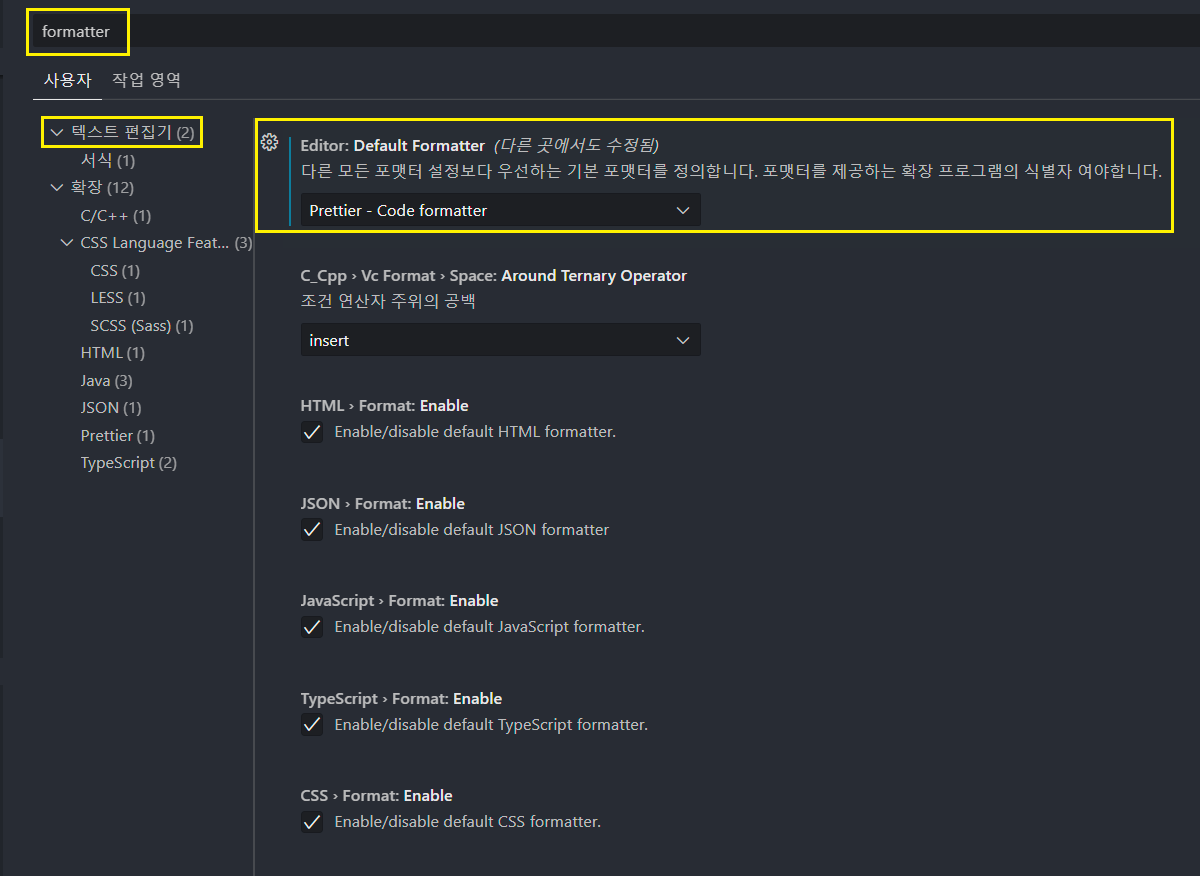Select 확장 (12) in the settings tree
Image resolution: width=1200 pixels, height=876 pixels.
click(102, 188)
